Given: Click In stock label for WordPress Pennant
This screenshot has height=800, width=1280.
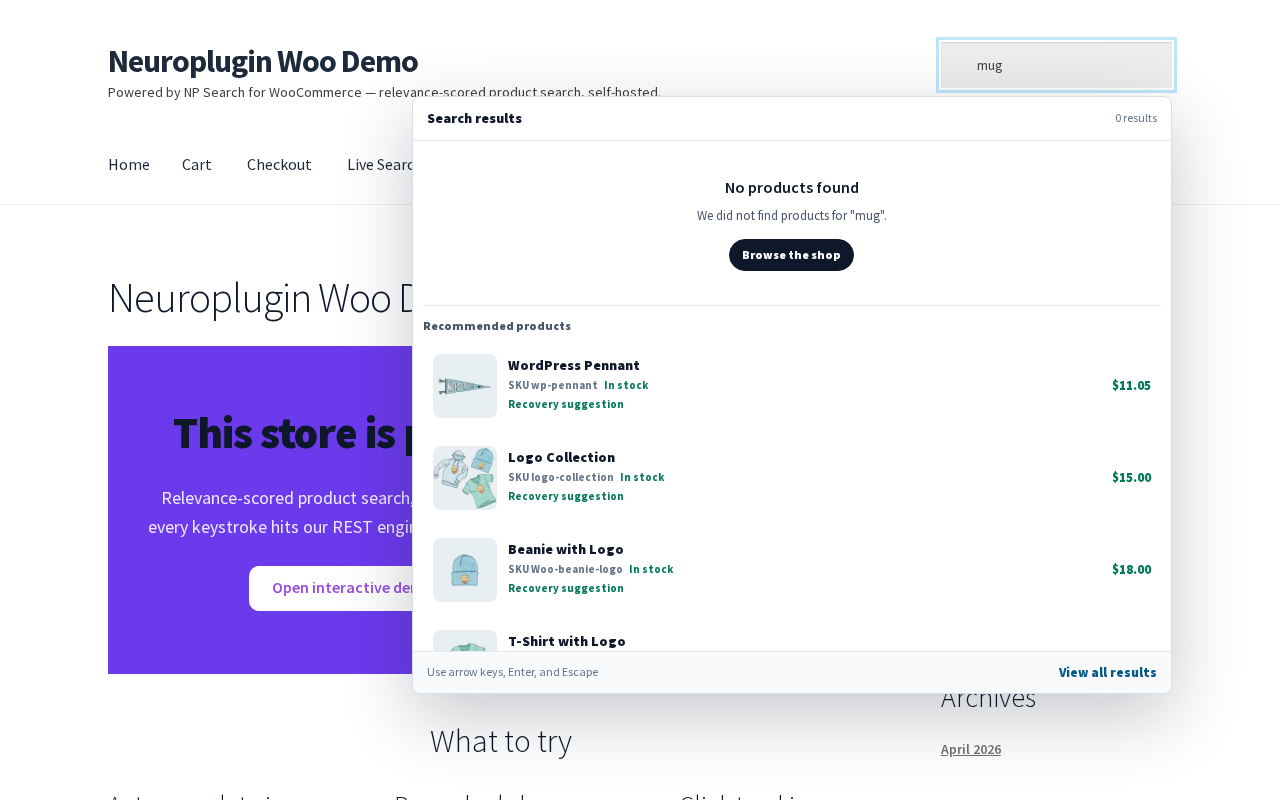Looking at the screenshot, I should 626,385.
